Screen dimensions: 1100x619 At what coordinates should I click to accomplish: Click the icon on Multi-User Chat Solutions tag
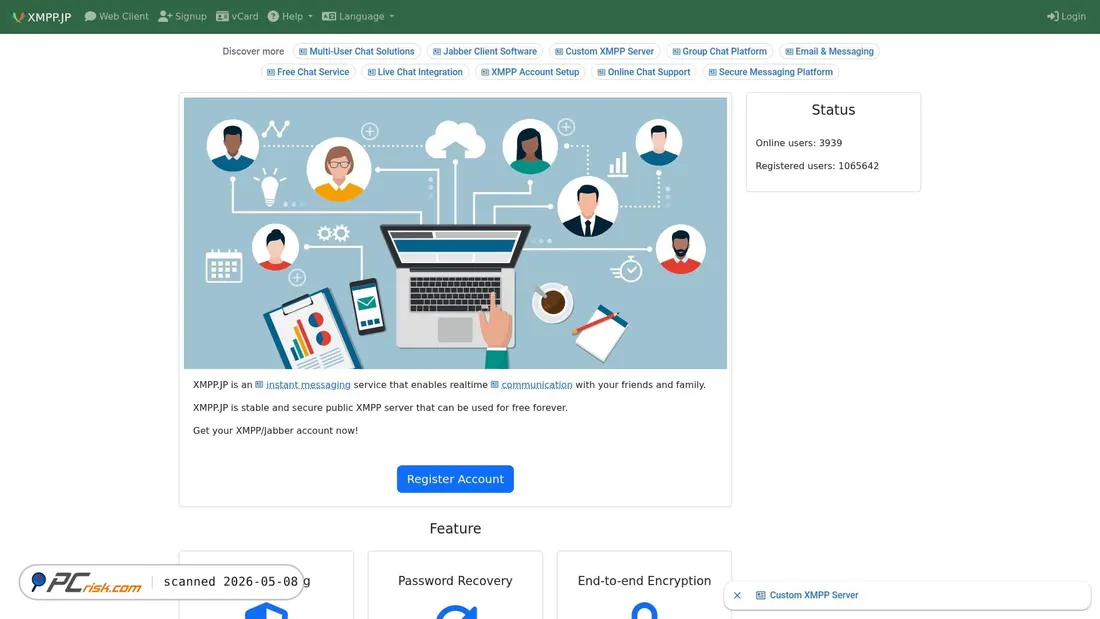pos(303,51)
